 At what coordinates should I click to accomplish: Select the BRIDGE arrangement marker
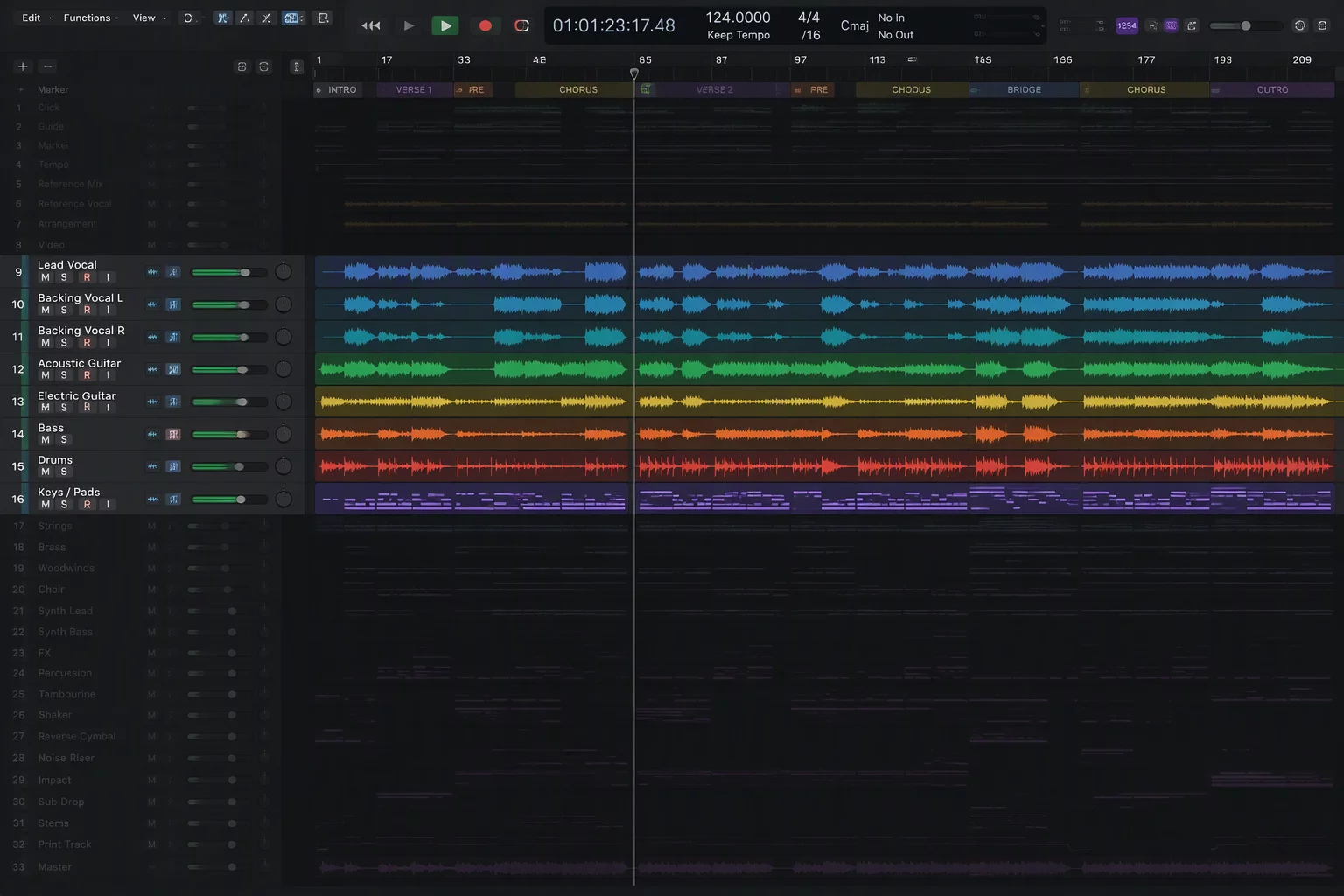tap(1024, 89)
